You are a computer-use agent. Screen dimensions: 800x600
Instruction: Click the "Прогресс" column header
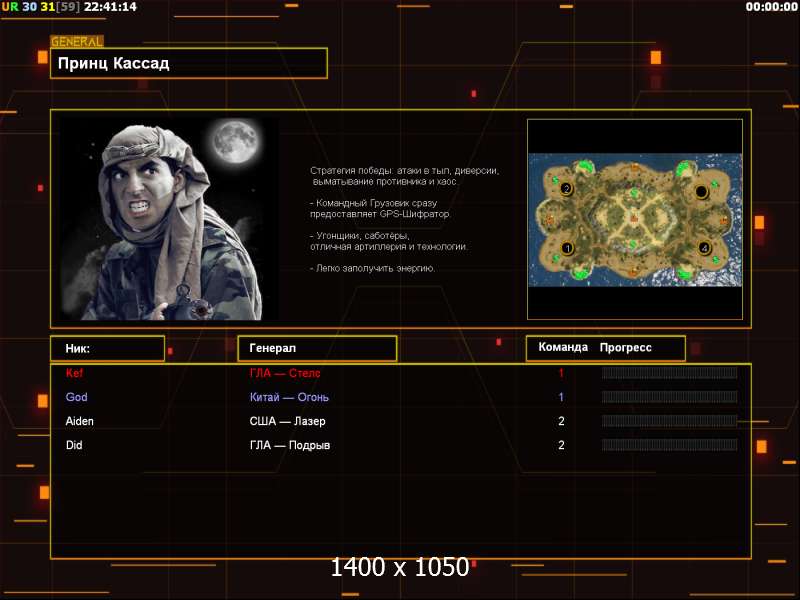[626, 347]
